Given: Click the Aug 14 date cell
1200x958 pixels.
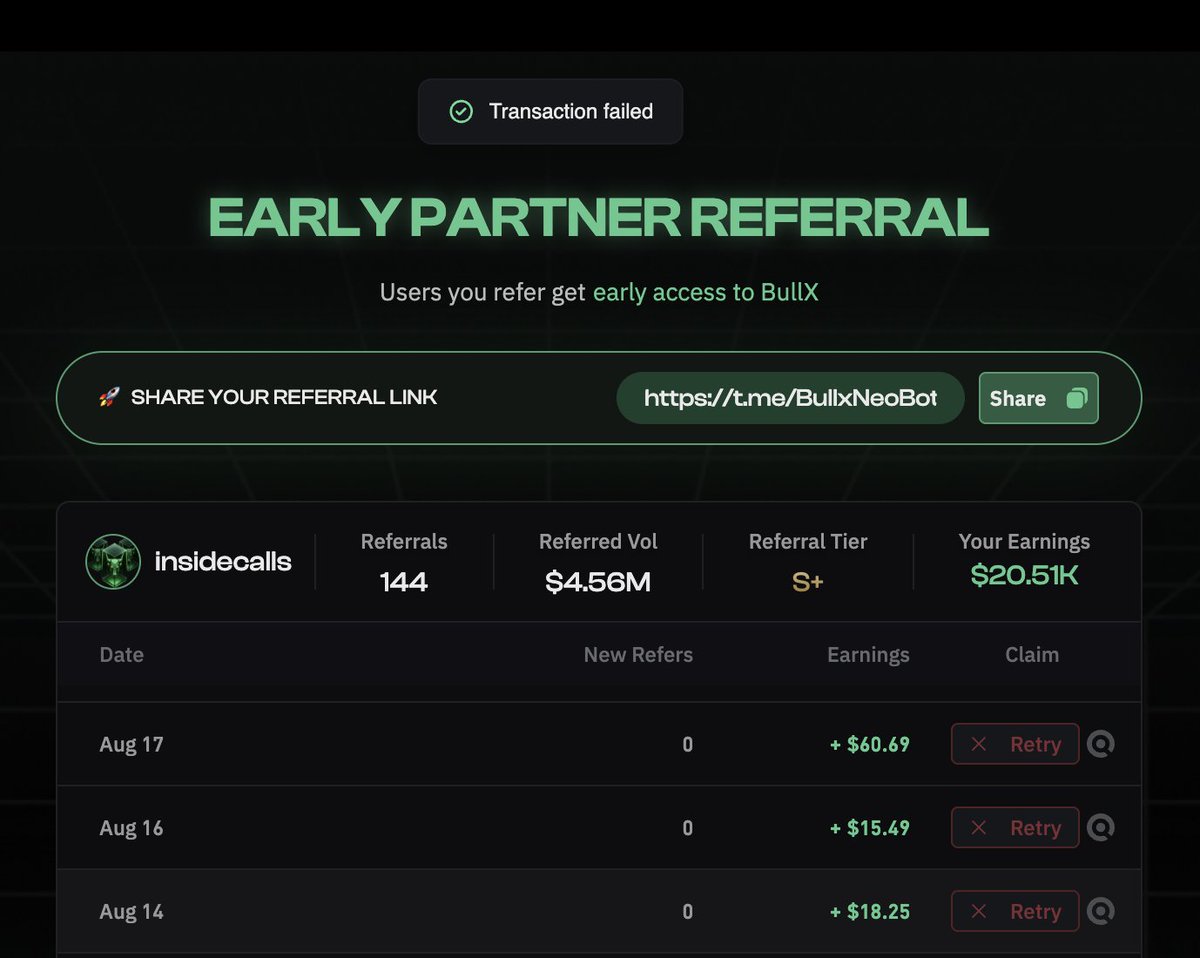Looking at the screenshot, I should tap(131, 911).
